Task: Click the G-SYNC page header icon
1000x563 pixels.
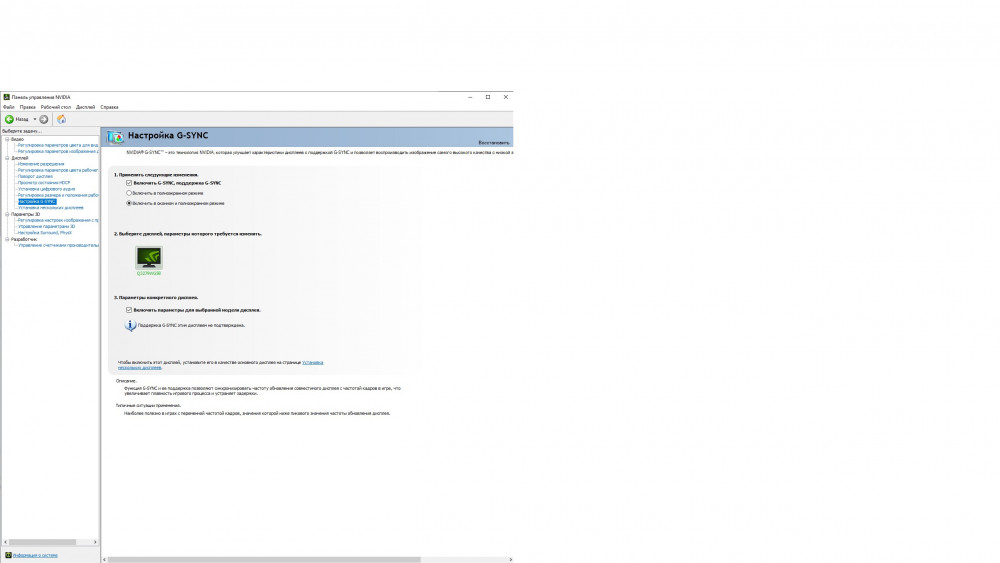Action: 115,136
